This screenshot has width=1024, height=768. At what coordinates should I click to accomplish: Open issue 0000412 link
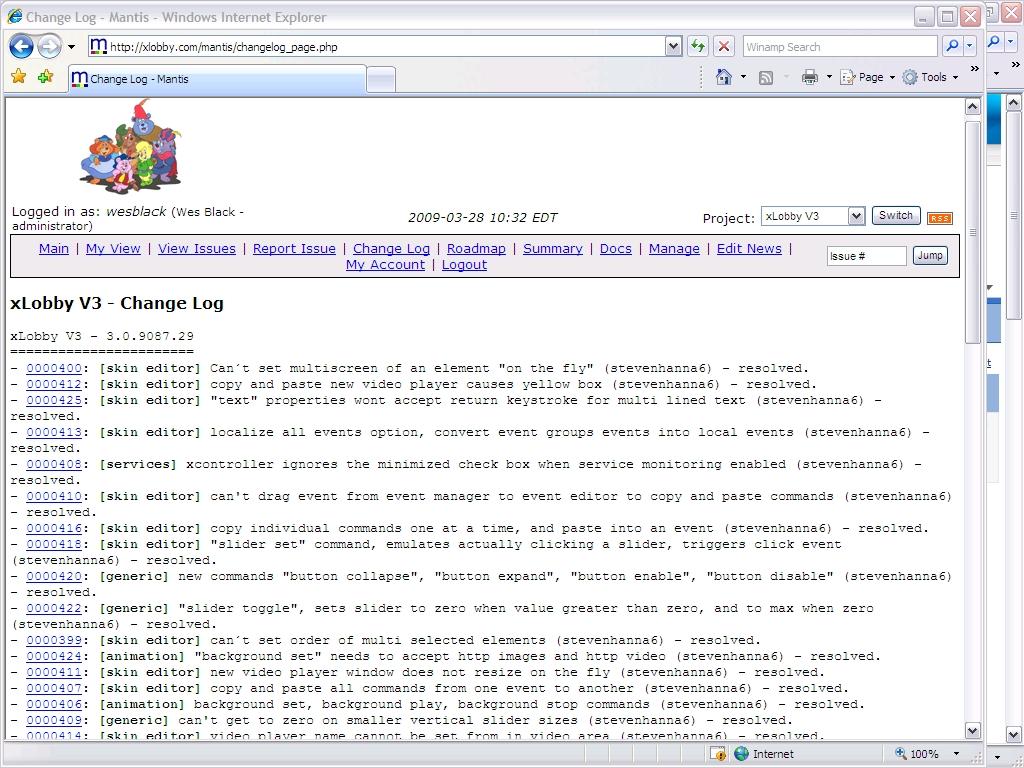(54, 385)
